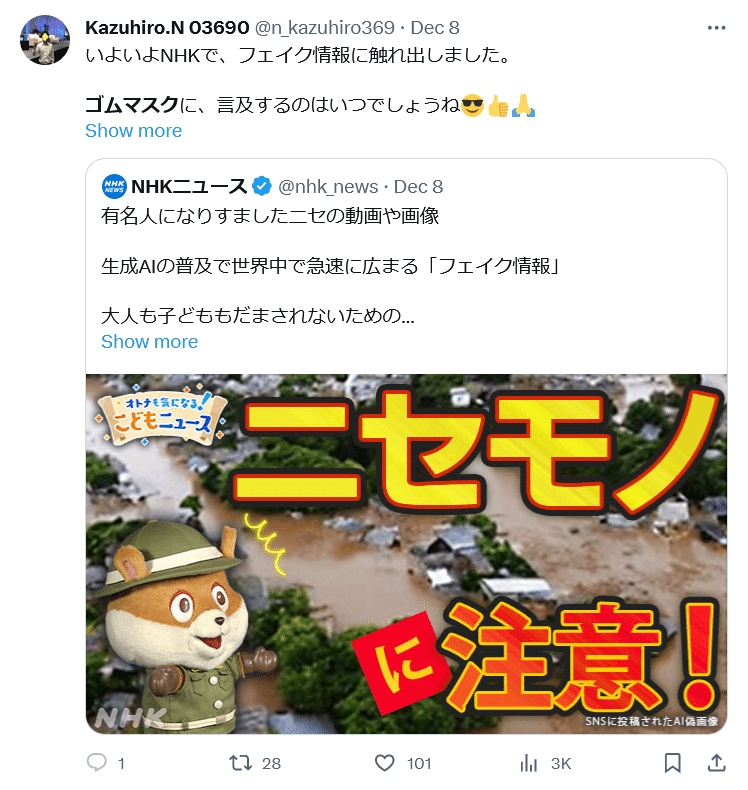Open the share upload icon
This screenshot has height=790, width=748.
[x=716, y=762]
